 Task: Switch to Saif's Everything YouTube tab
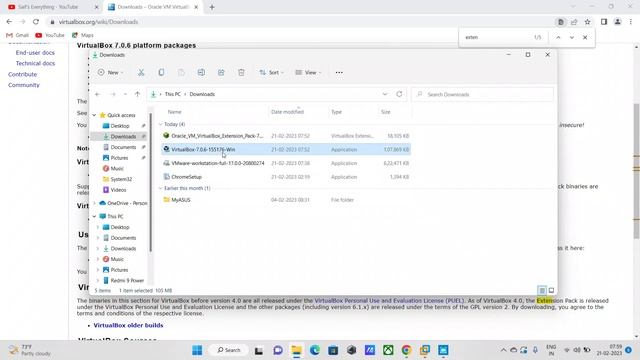[53, 7]
